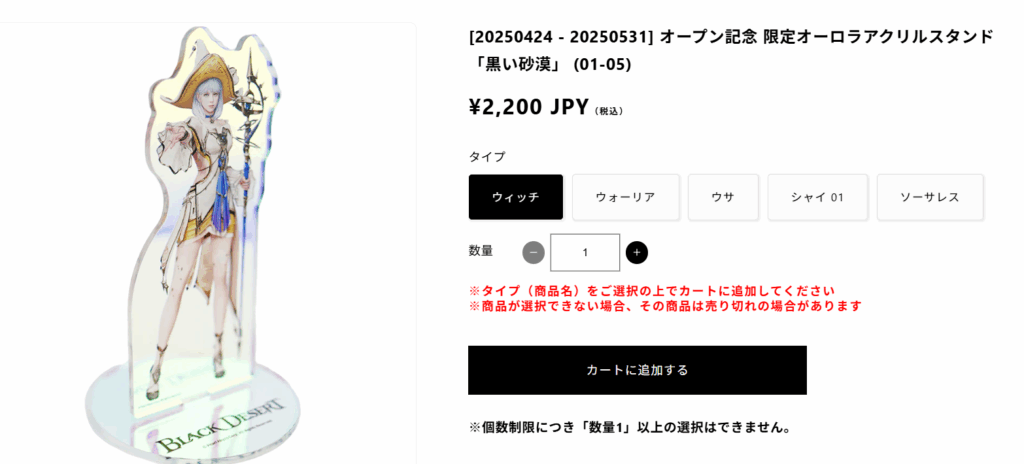Click the カートに追加する button
This screenshot has height=464, width=1024.
click(x=637, y=370)
